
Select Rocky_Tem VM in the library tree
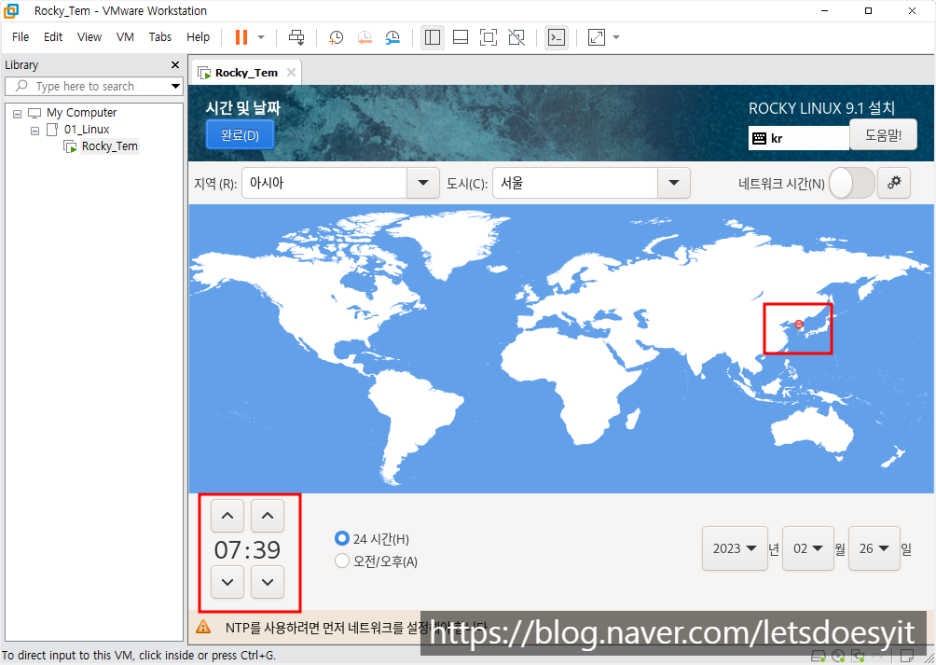[x=110, y=146]
